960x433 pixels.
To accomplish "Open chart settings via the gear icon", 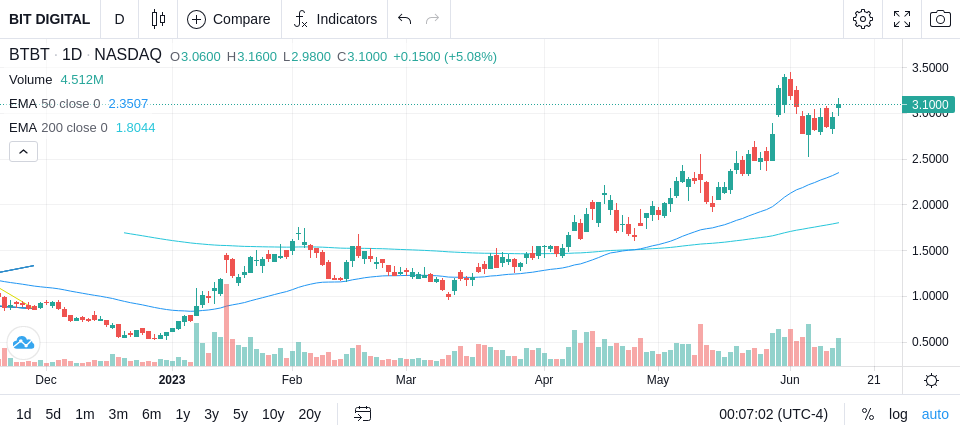I will click(x=863, y=19).
